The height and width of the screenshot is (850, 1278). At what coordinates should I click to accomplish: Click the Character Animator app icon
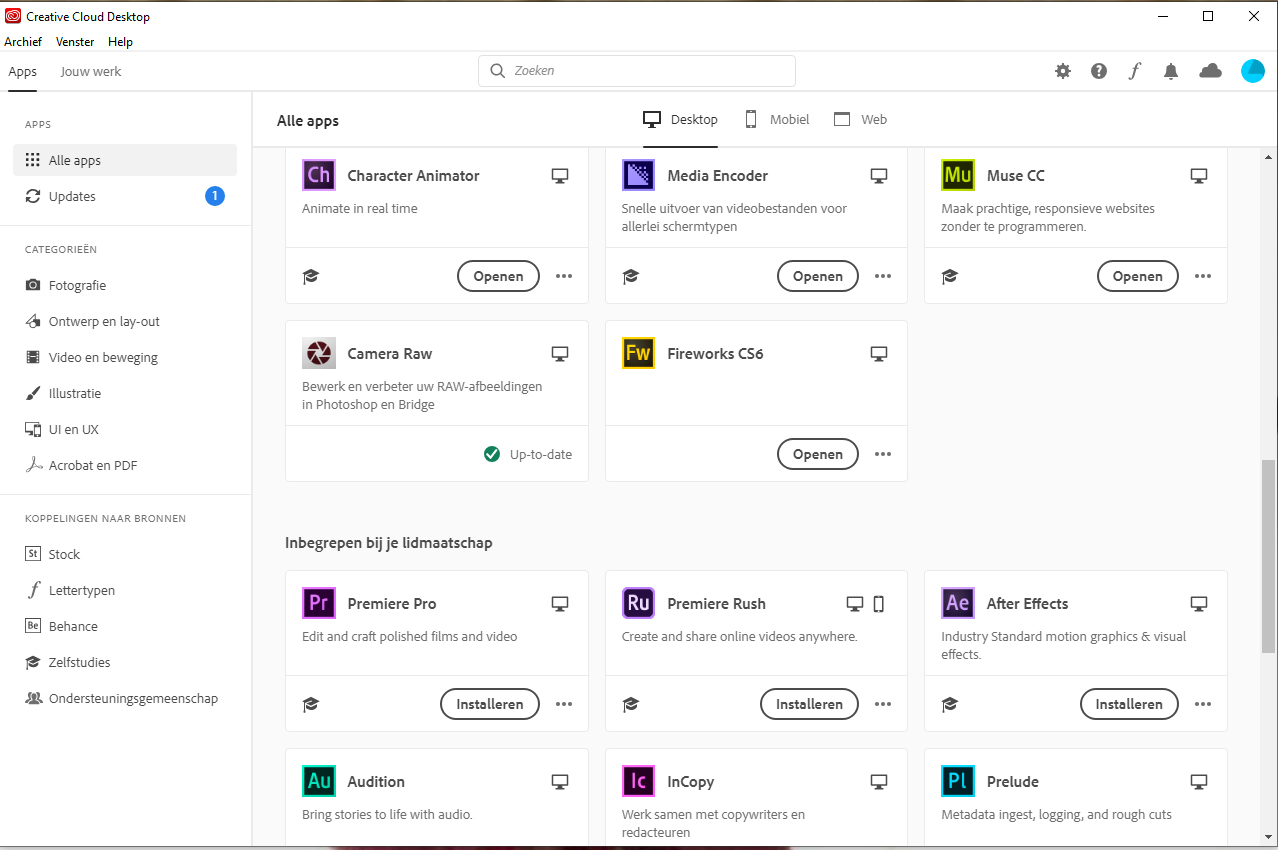coord(319,175)
